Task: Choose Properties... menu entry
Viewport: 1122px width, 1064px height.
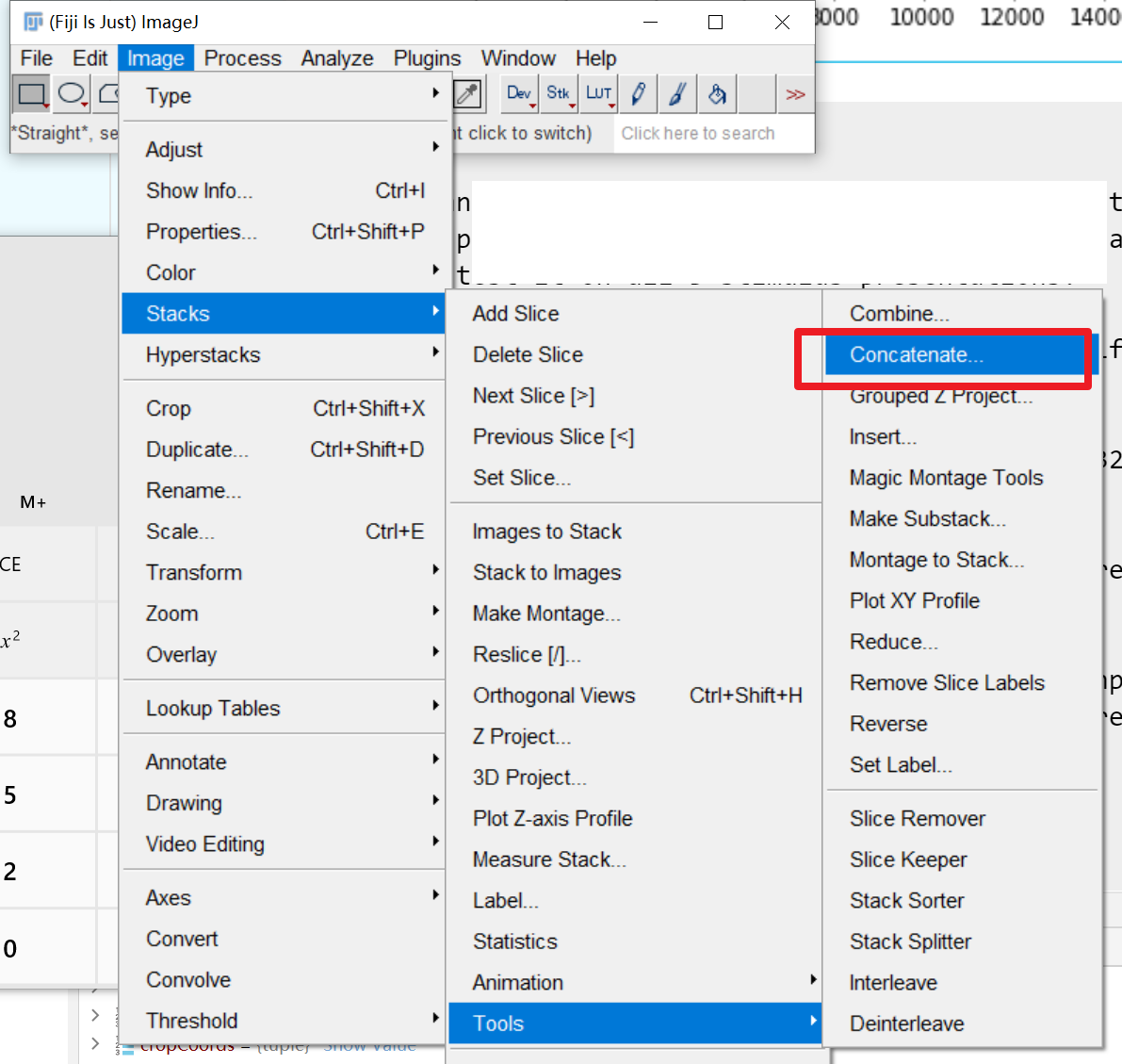Action: click(285, 231)
